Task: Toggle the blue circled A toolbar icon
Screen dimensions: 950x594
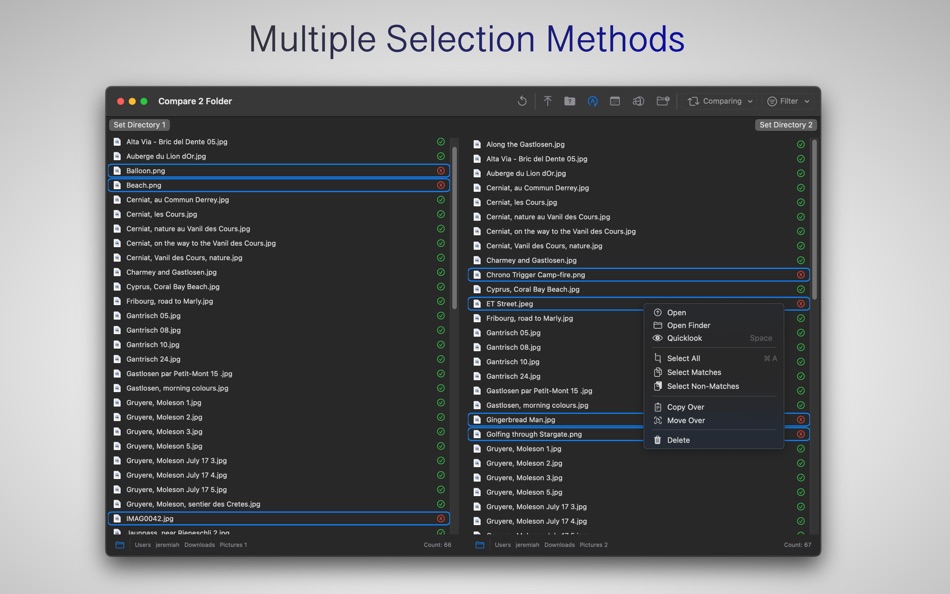Action: point(593,101)
